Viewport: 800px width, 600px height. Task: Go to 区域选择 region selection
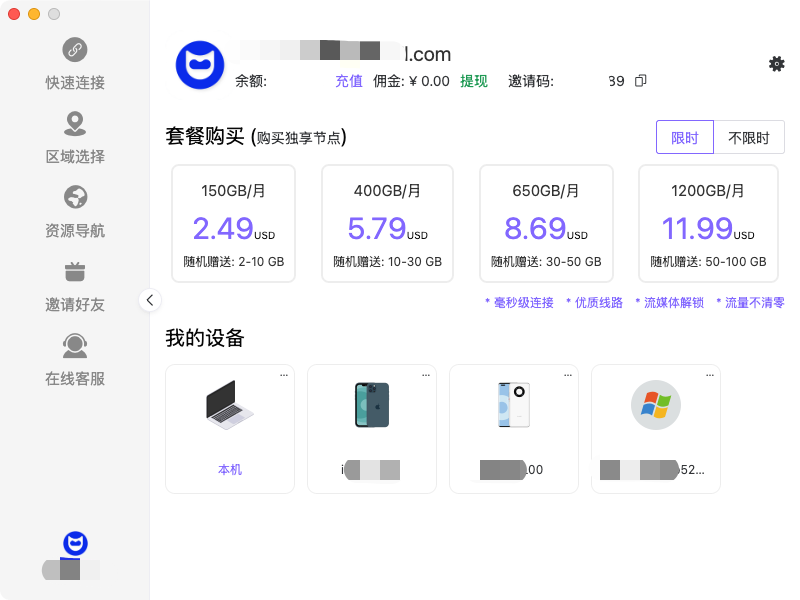tap(75, 137)
